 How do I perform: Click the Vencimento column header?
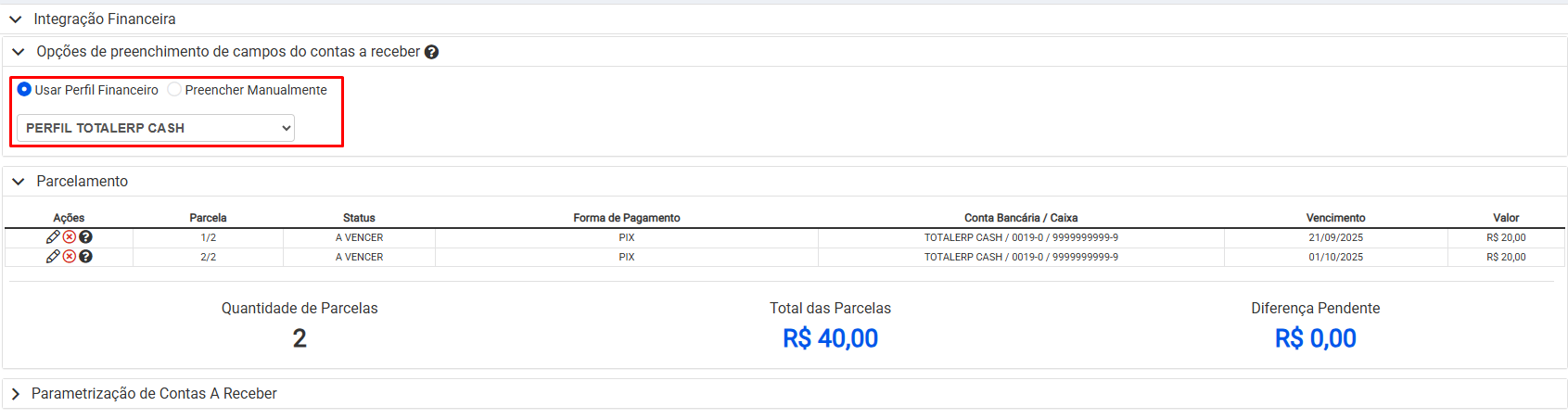(x=1335, y=218)
